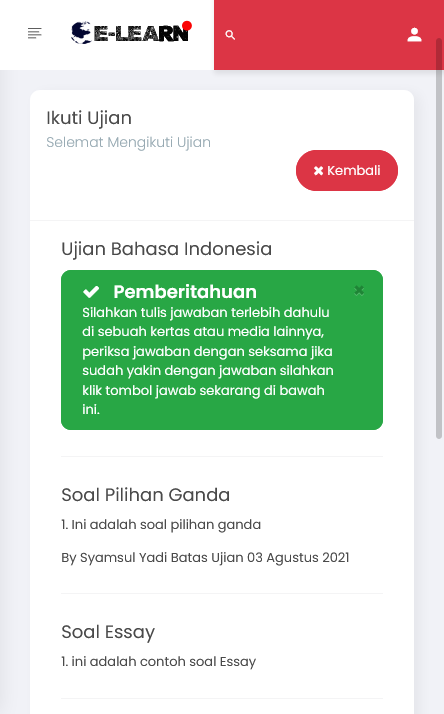
Task: Click the red header search field area
Action: (319, 35)
